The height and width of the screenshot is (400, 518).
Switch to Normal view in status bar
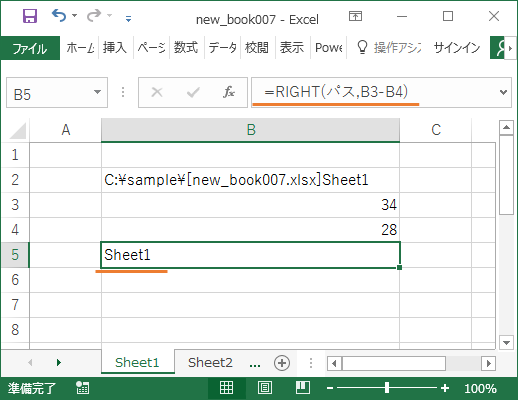point(226,388)
